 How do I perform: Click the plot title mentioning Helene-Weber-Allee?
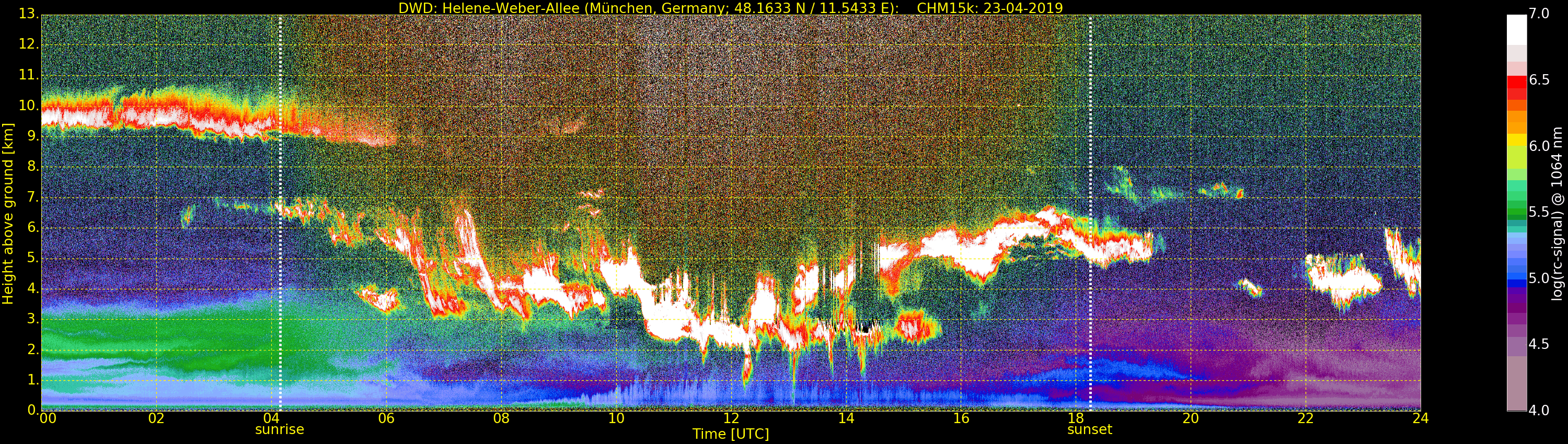(x=731, y=8)
